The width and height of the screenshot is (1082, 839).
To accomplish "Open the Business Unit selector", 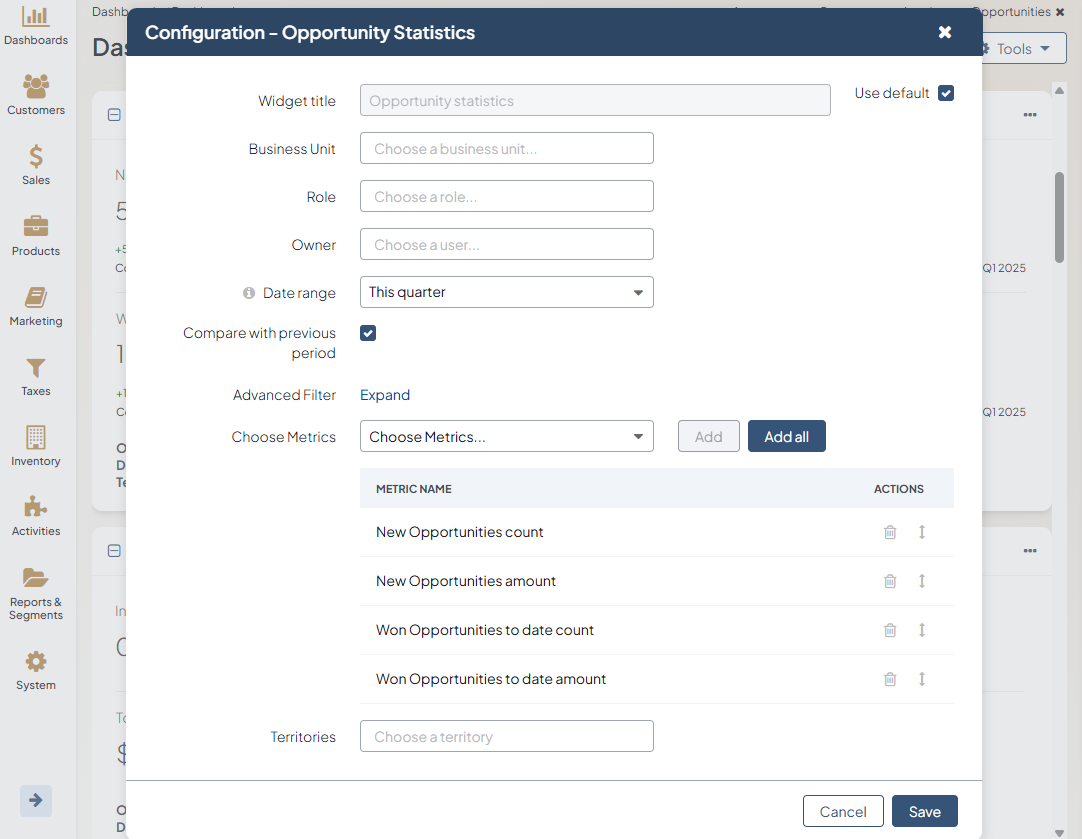I will (x=506, y=148).
